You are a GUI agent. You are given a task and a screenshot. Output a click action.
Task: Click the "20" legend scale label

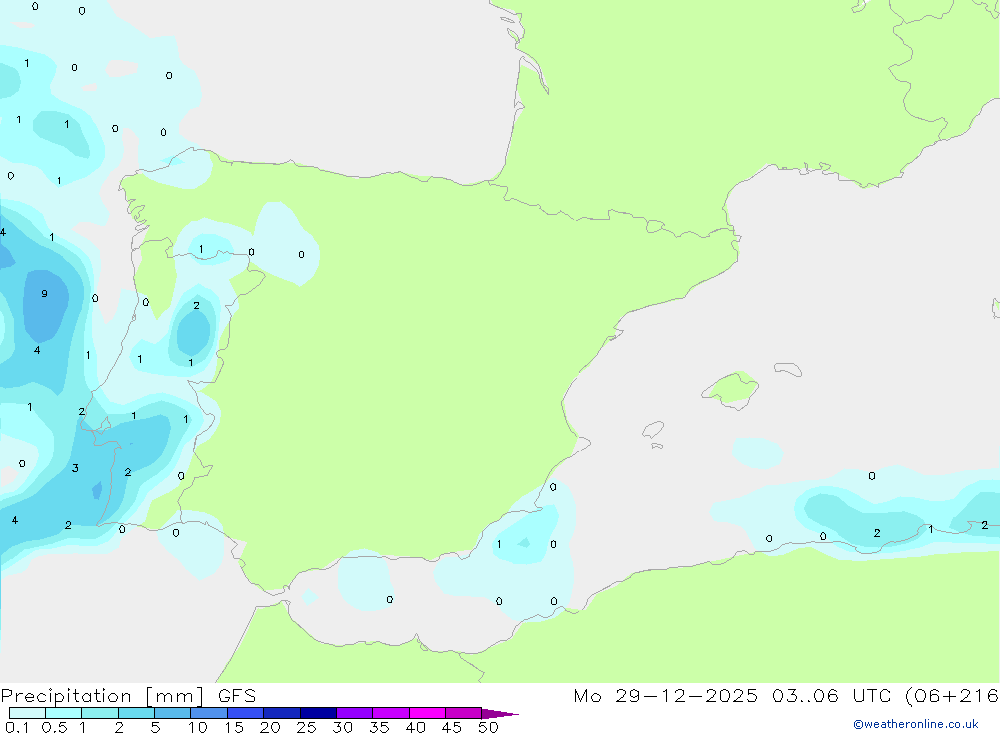[270, 727]
